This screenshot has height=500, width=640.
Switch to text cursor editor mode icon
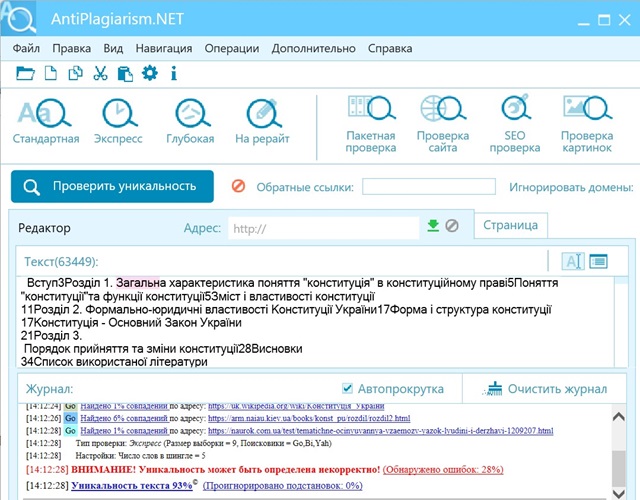click(573, 261)
